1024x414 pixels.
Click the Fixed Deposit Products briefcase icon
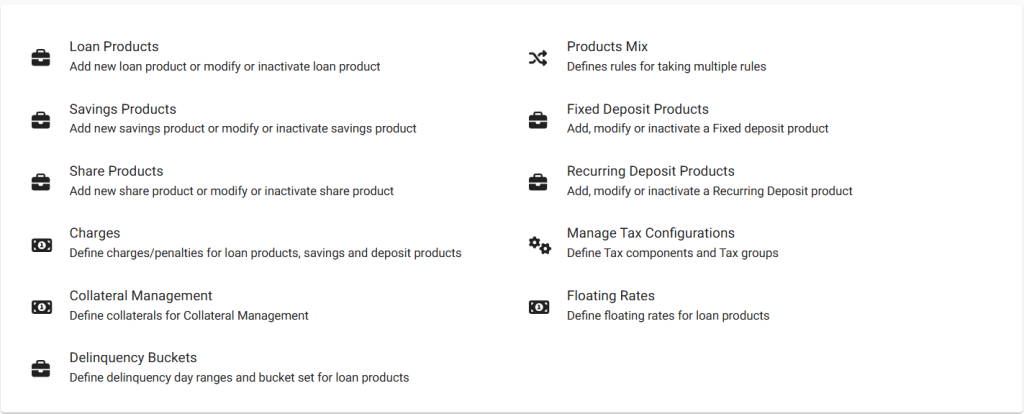coord(538,120)
